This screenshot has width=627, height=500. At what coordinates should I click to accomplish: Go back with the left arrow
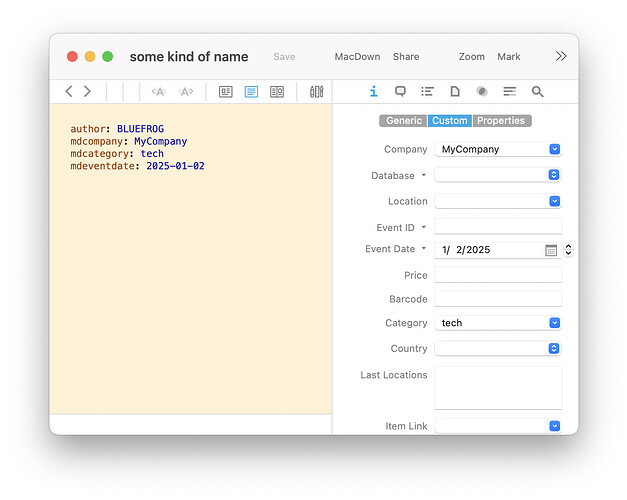tap(69, 92)
